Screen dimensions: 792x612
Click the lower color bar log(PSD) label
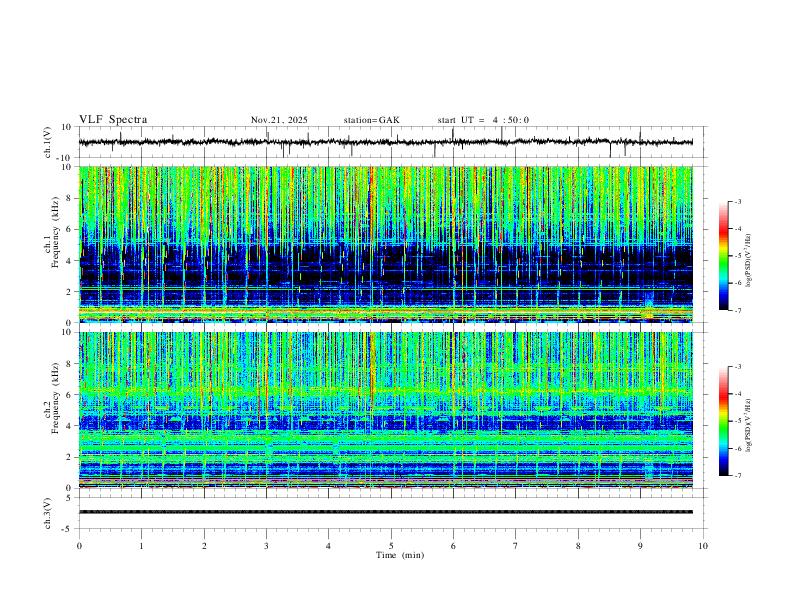click(x=748, y=426)
